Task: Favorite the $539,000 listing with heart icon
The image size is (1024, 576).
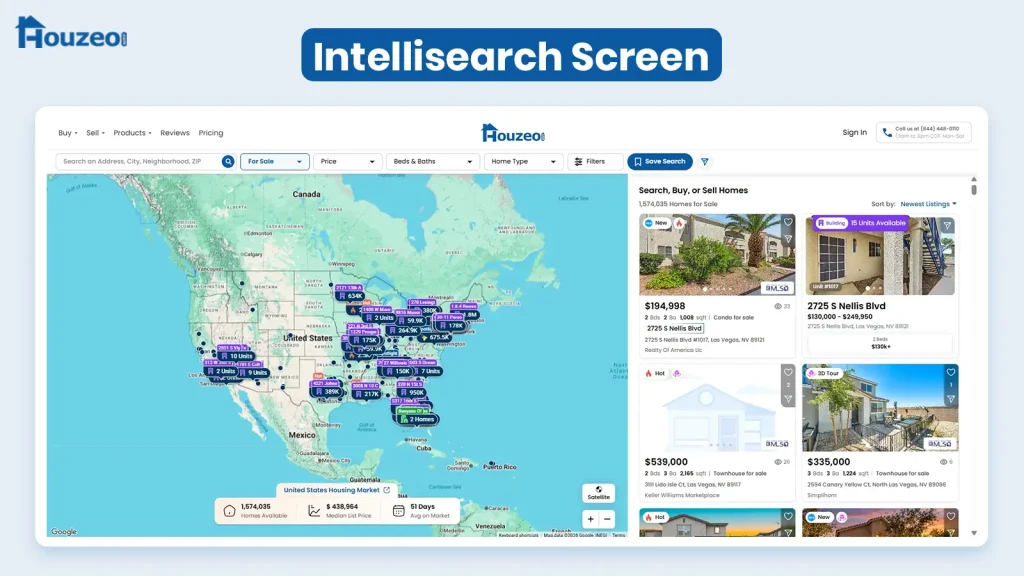Action: tap(788, 372)
